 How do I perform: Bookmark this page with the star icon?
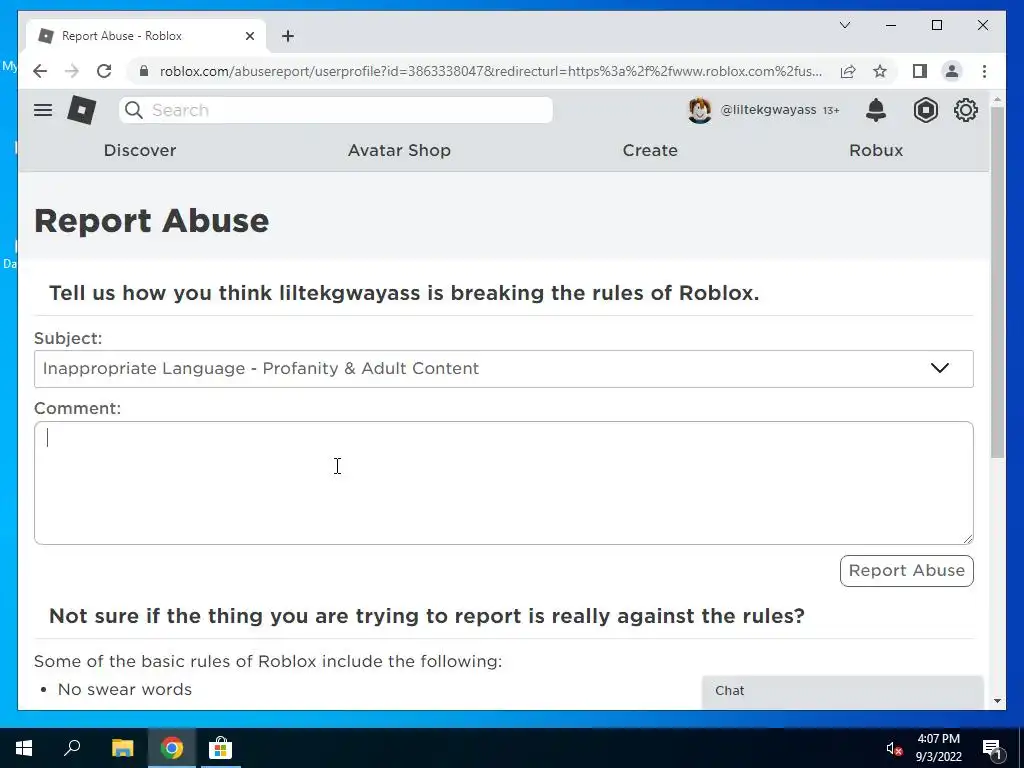point(880,71)
